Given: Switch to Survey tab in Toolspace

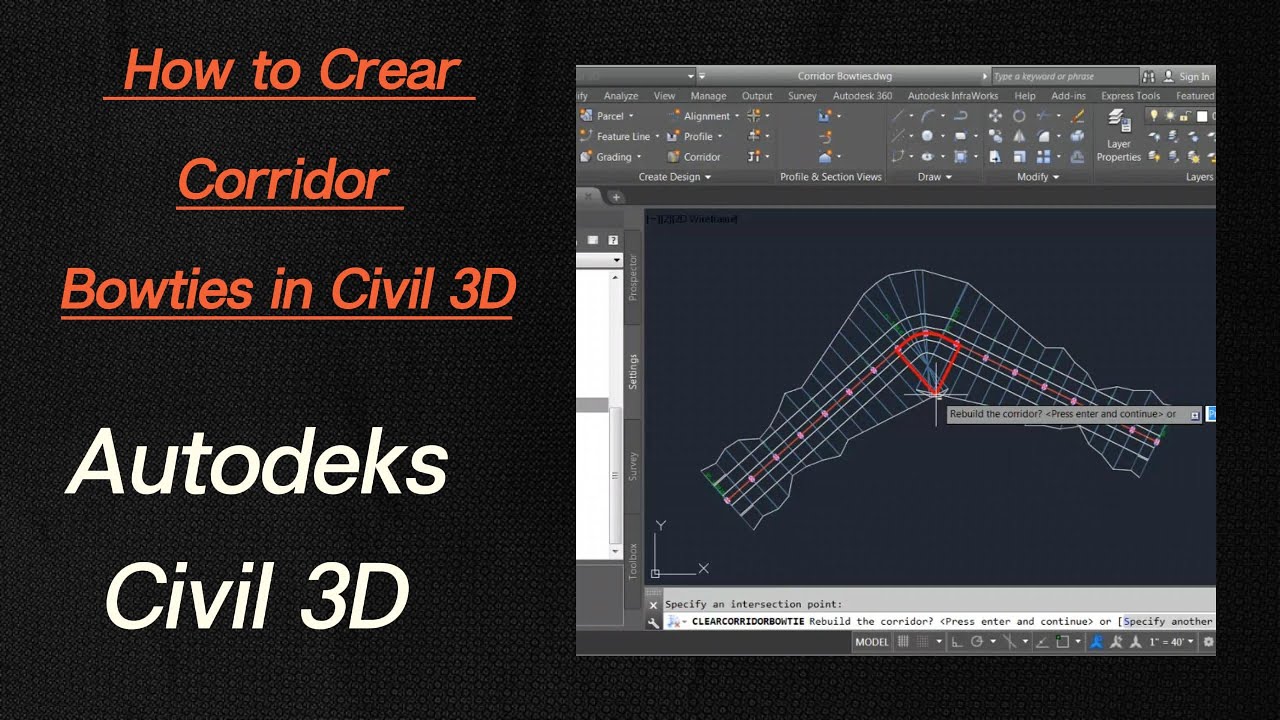Looking at the screenshot, I should click(x=633, y=467).
